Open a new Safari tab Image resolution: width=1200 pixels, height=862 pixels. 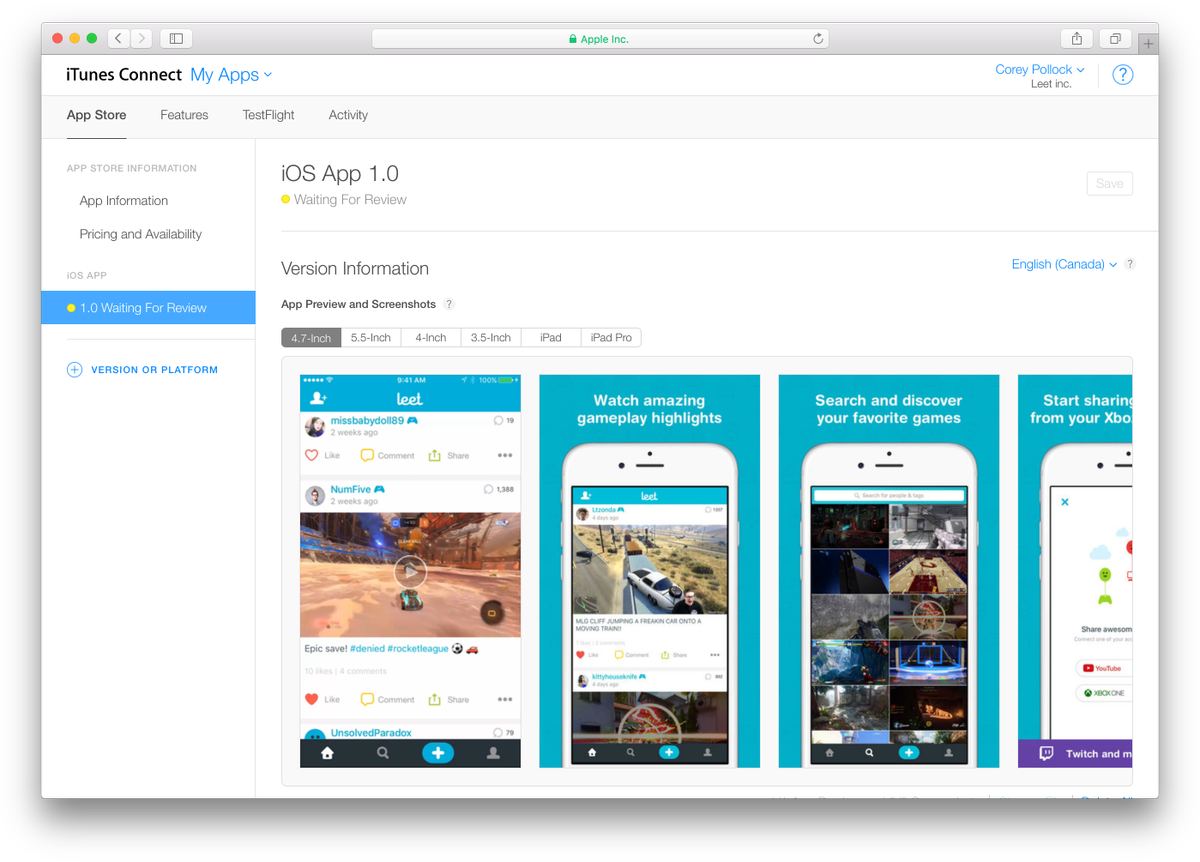tap(1148, 43)
